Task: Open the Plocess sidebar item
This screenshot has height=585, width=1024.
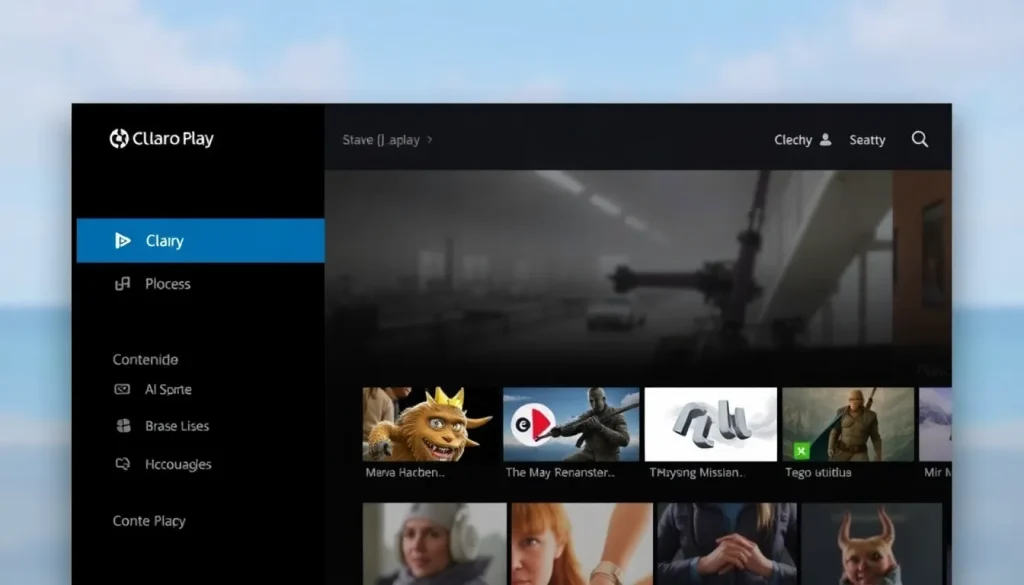Action: pos(168,284)
